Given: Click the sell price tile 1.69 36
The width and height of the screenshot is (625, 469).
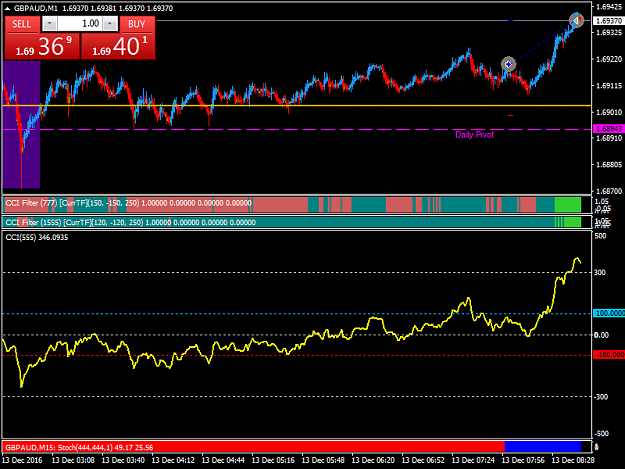Looking at the screenshot, I should click(x=42, y=46).
